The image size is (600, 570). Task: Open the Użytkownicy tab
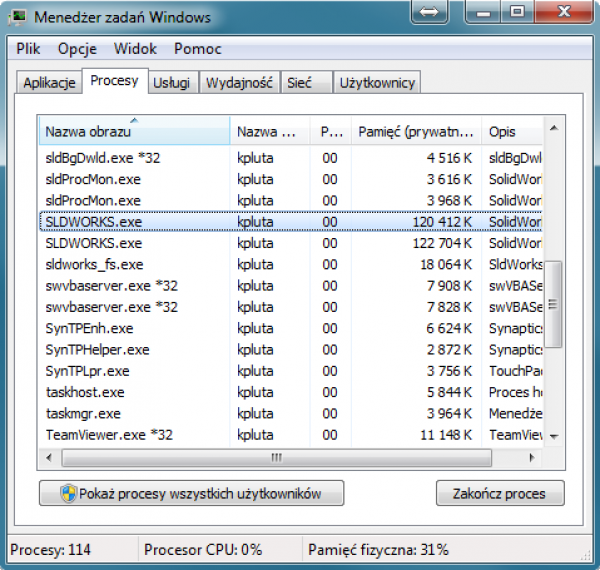tap(377, 83)
